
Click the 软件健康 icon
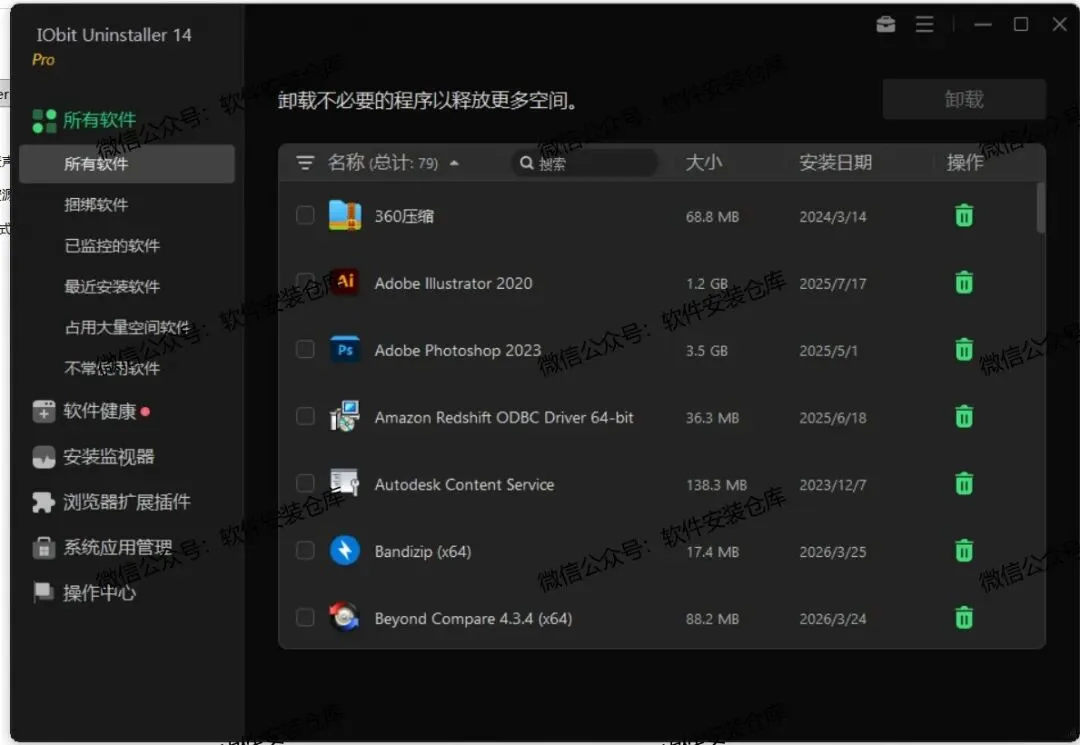tap(44, 412)
